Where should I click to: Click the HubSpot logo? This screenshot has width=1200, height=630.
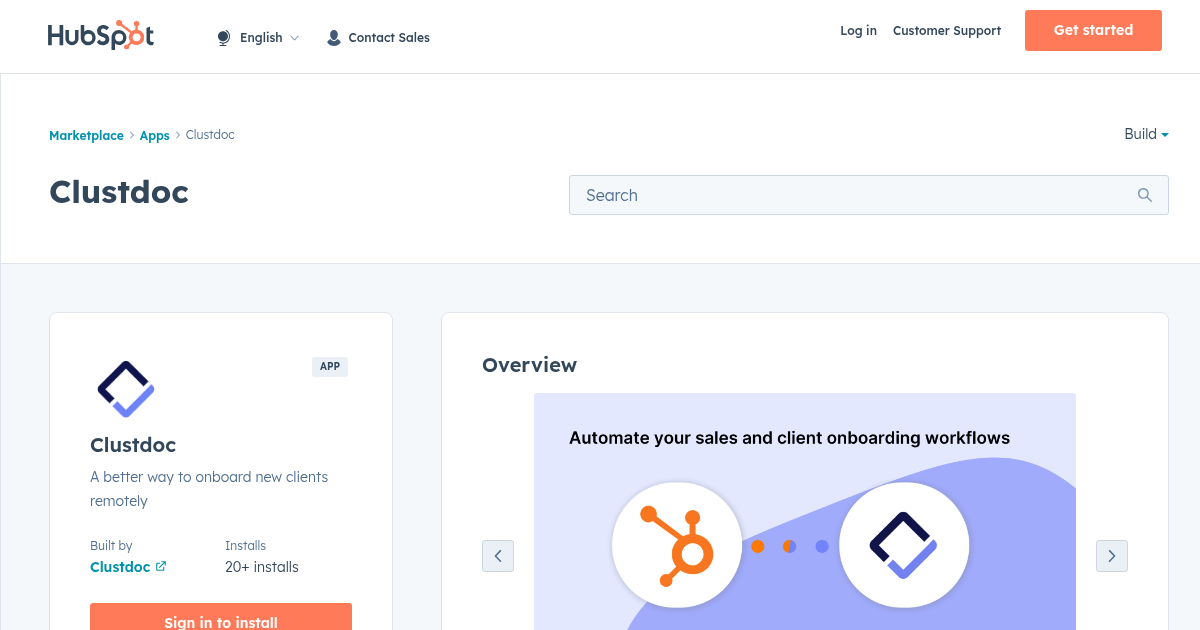tap(101, 36)
